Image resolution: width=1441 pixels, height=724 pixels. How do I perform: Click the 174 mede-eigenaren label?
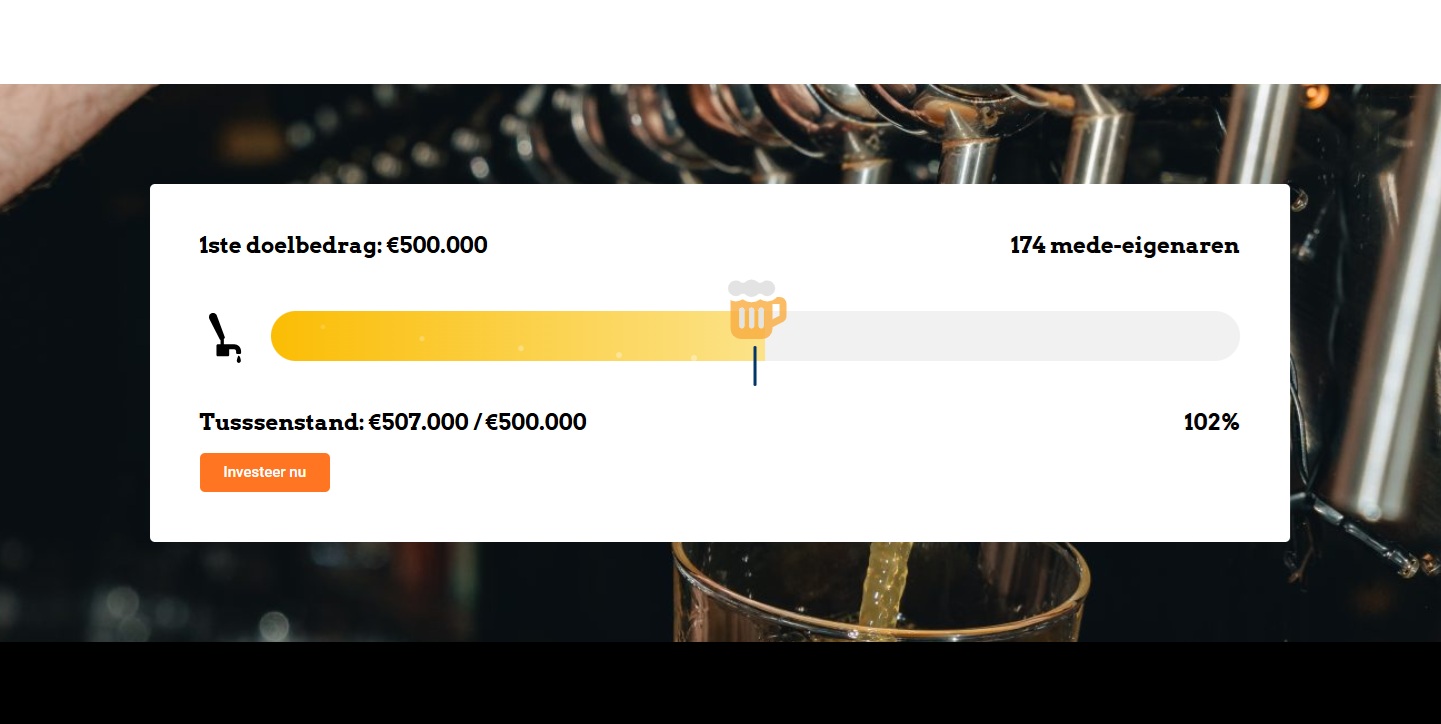1124,245
